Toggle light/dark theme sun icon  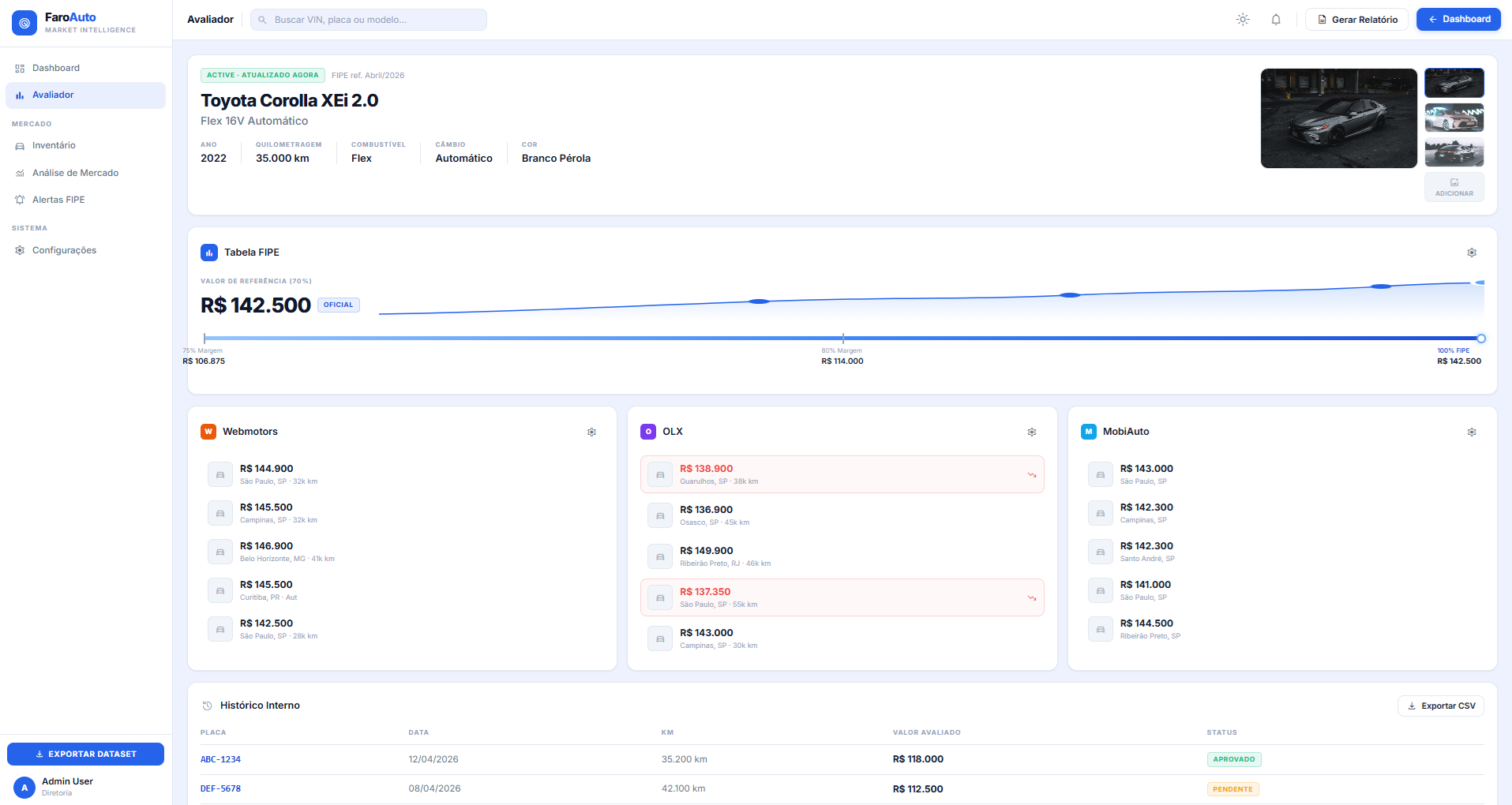pyautogui.click(x=1243, y=20)
